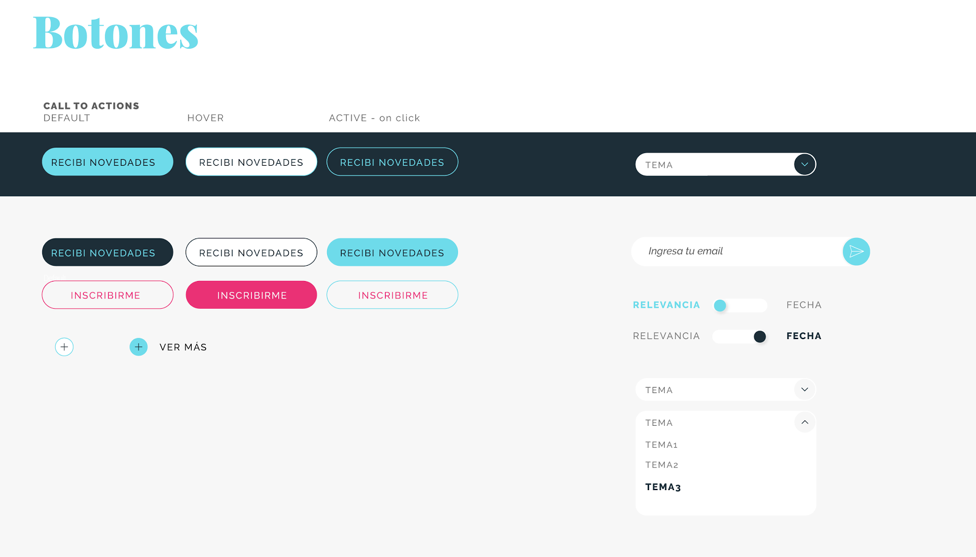Click the pink outlined Inscribirme button
The height and width of the screenshot is (557, 976).
coord(107,295)
